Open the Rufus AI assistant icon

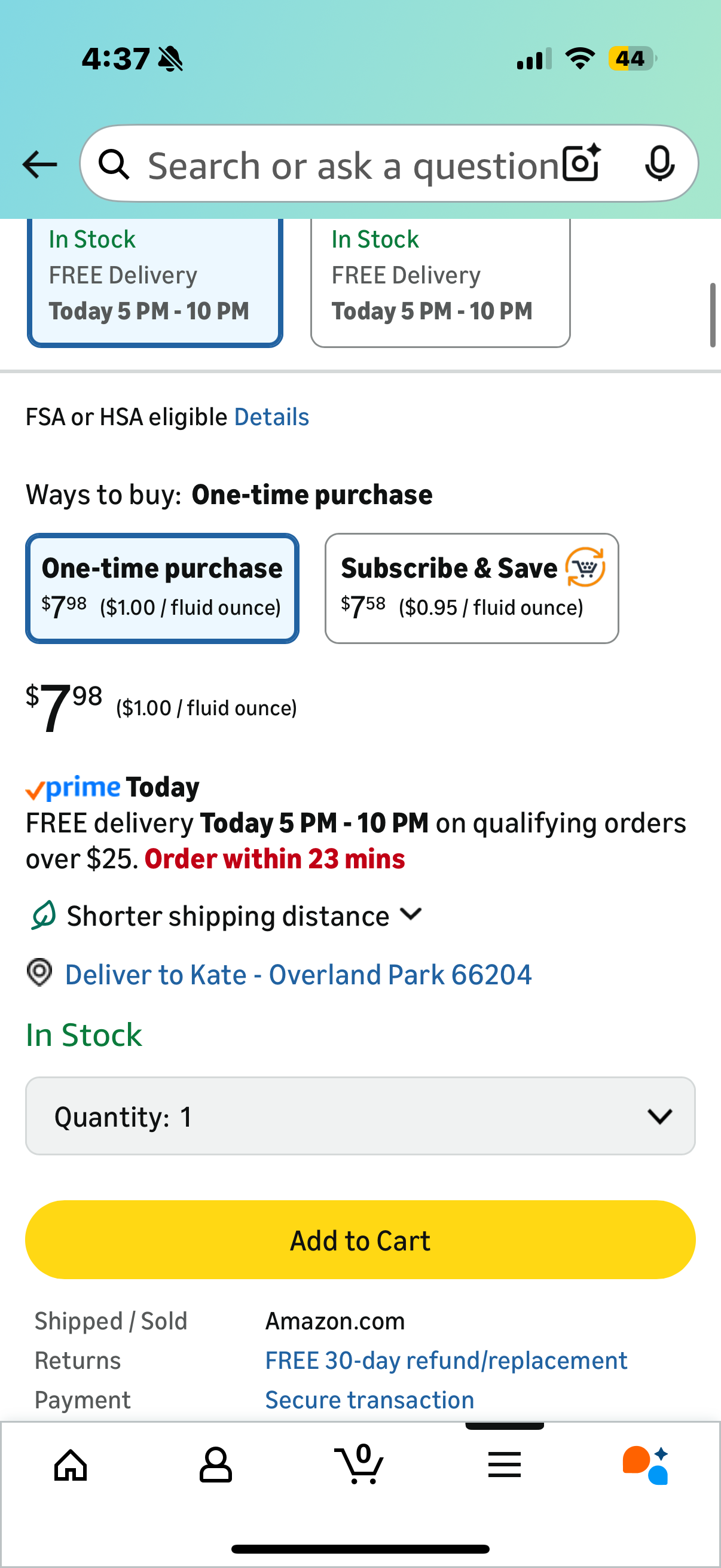(x=646, y=1464)
